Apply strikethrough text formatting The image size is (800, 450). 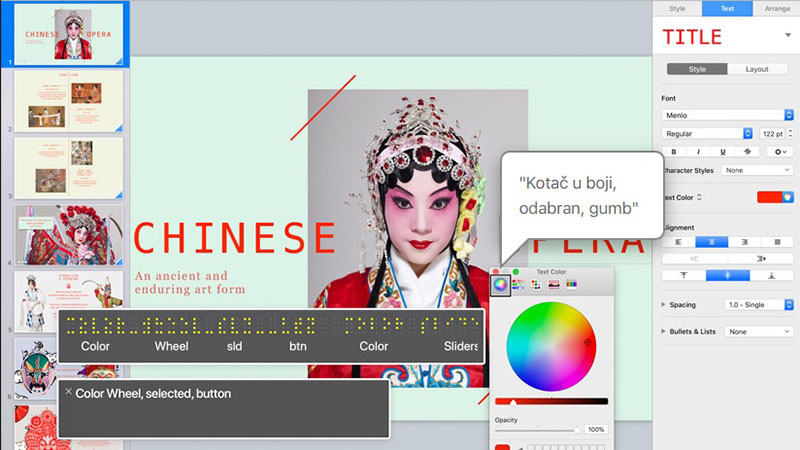click(747, 152)
